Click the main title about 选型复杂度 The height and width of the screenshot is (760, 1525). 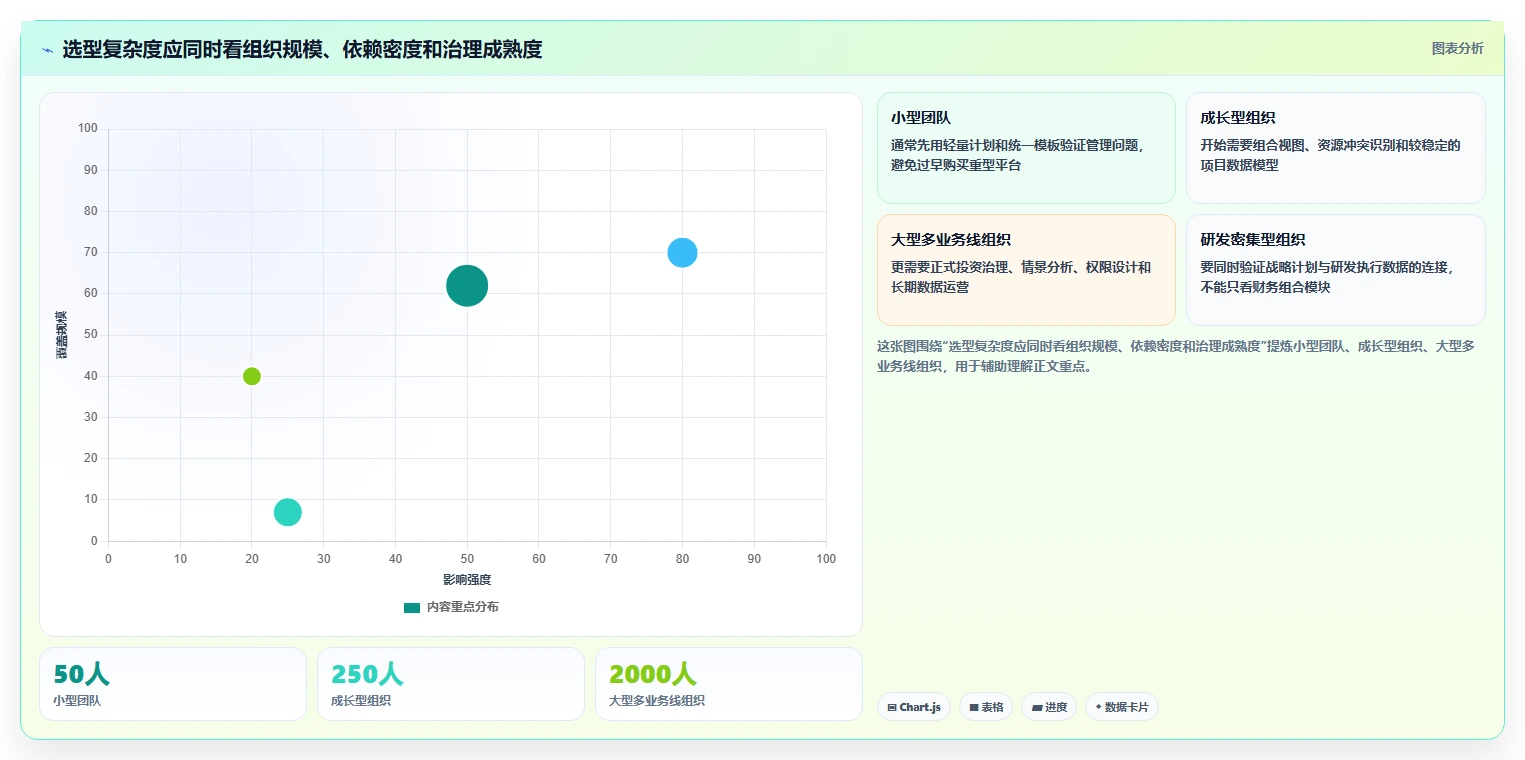point(302,49)
